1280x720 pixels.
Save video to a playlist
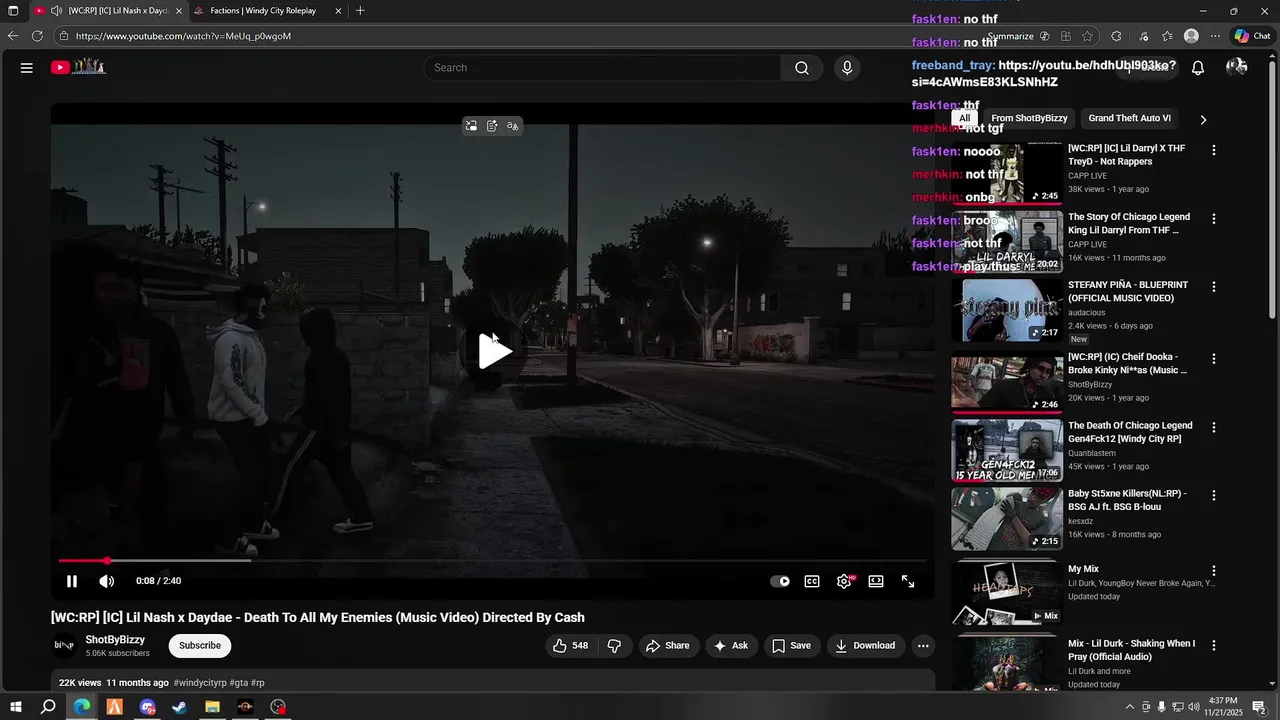pyautogui.click(x=791, y=646)
